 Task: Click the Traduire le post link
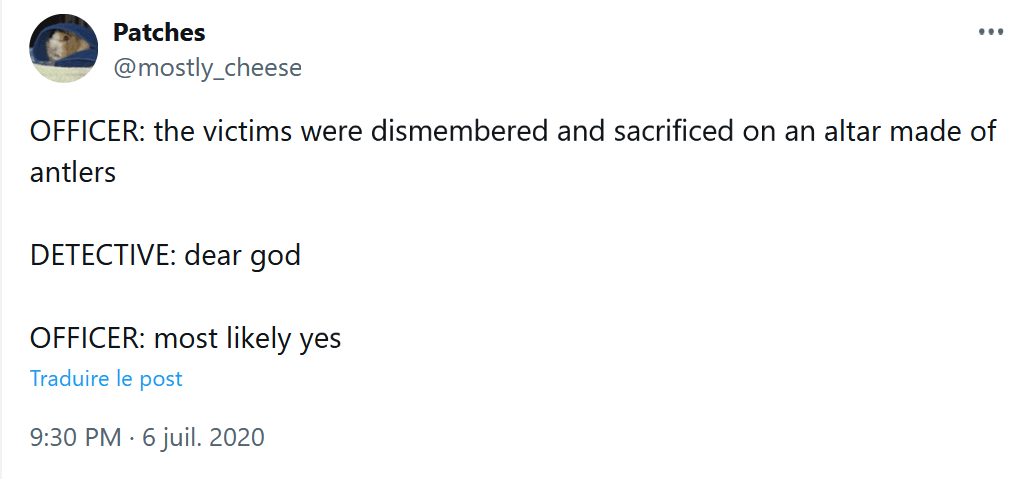[x=106, y=379]
